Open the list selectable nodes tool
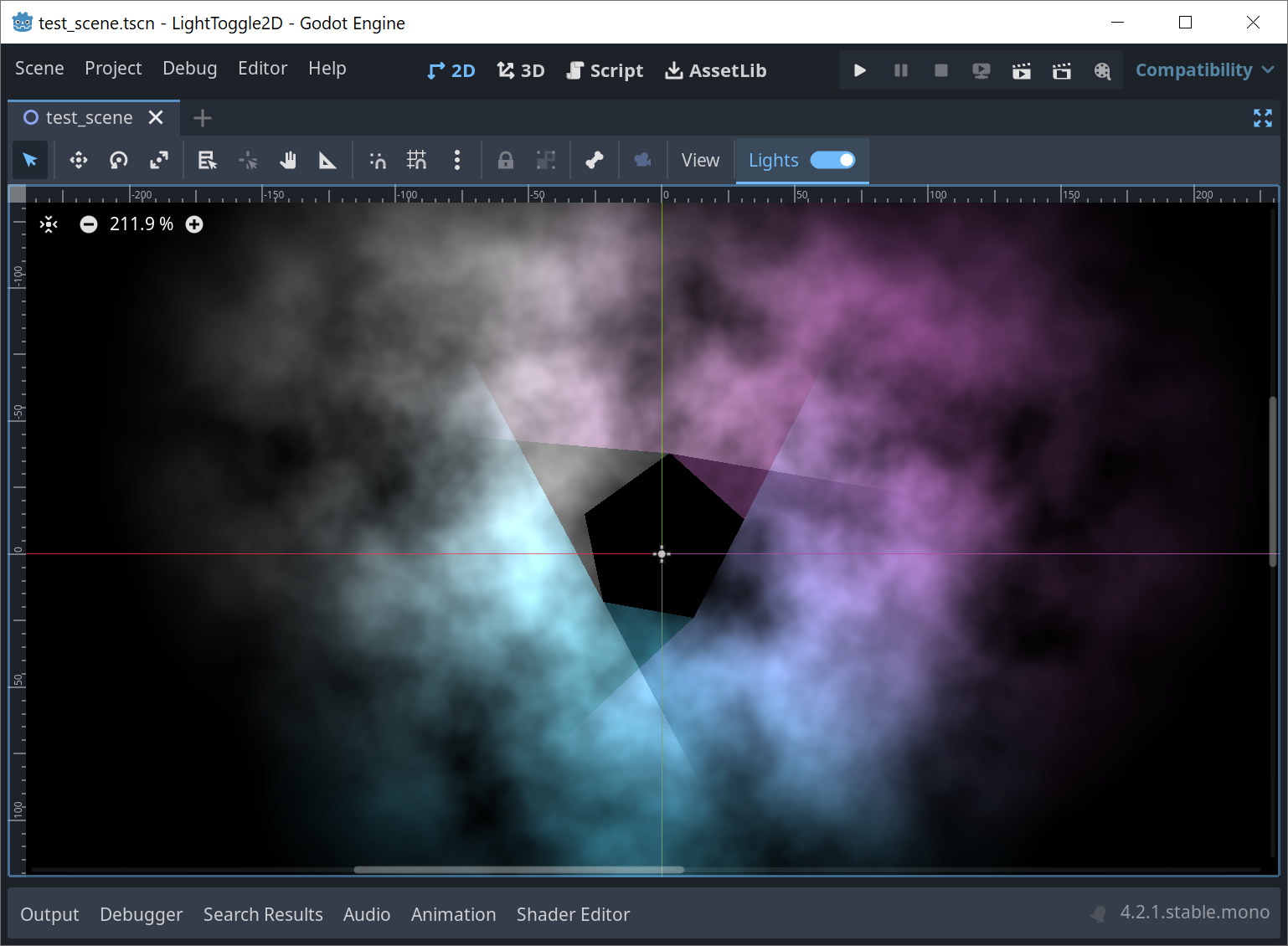The image size is (1288, 946). [x=208, y=160]
